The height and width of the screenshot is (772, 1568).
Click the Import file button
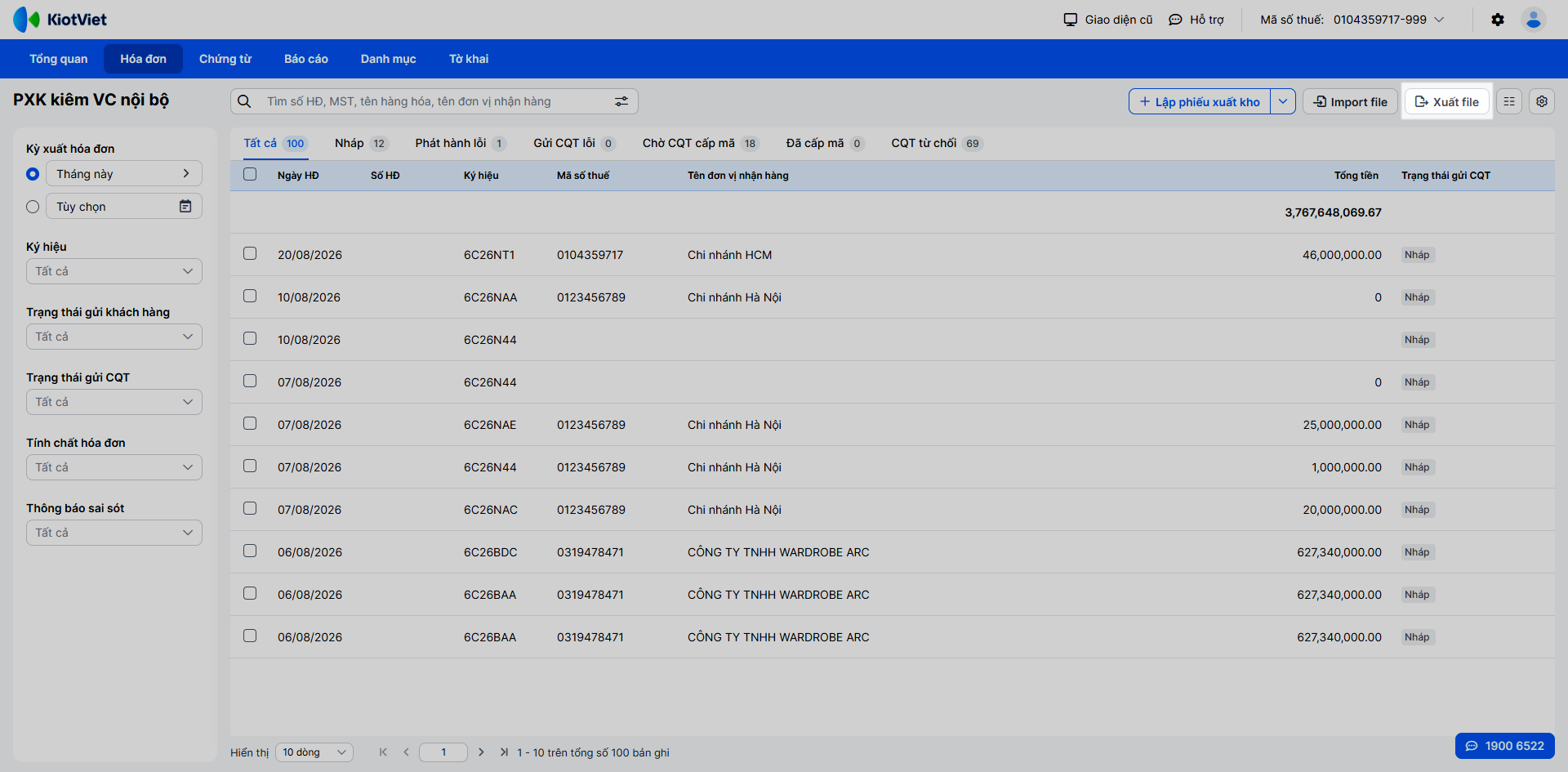pos(1351,101)
